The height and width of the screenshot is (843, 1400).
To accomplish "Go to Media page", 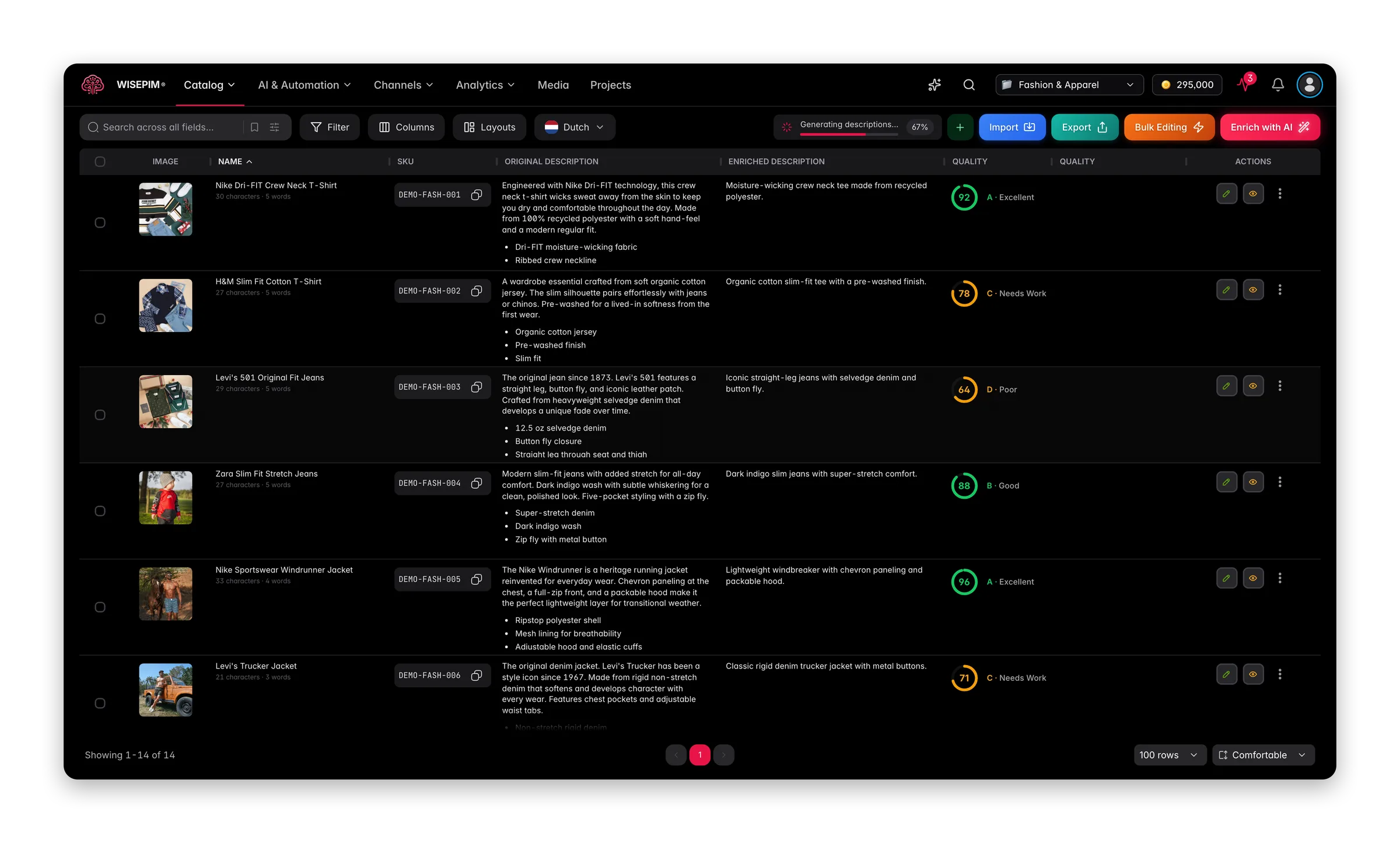I will point(553,85).
